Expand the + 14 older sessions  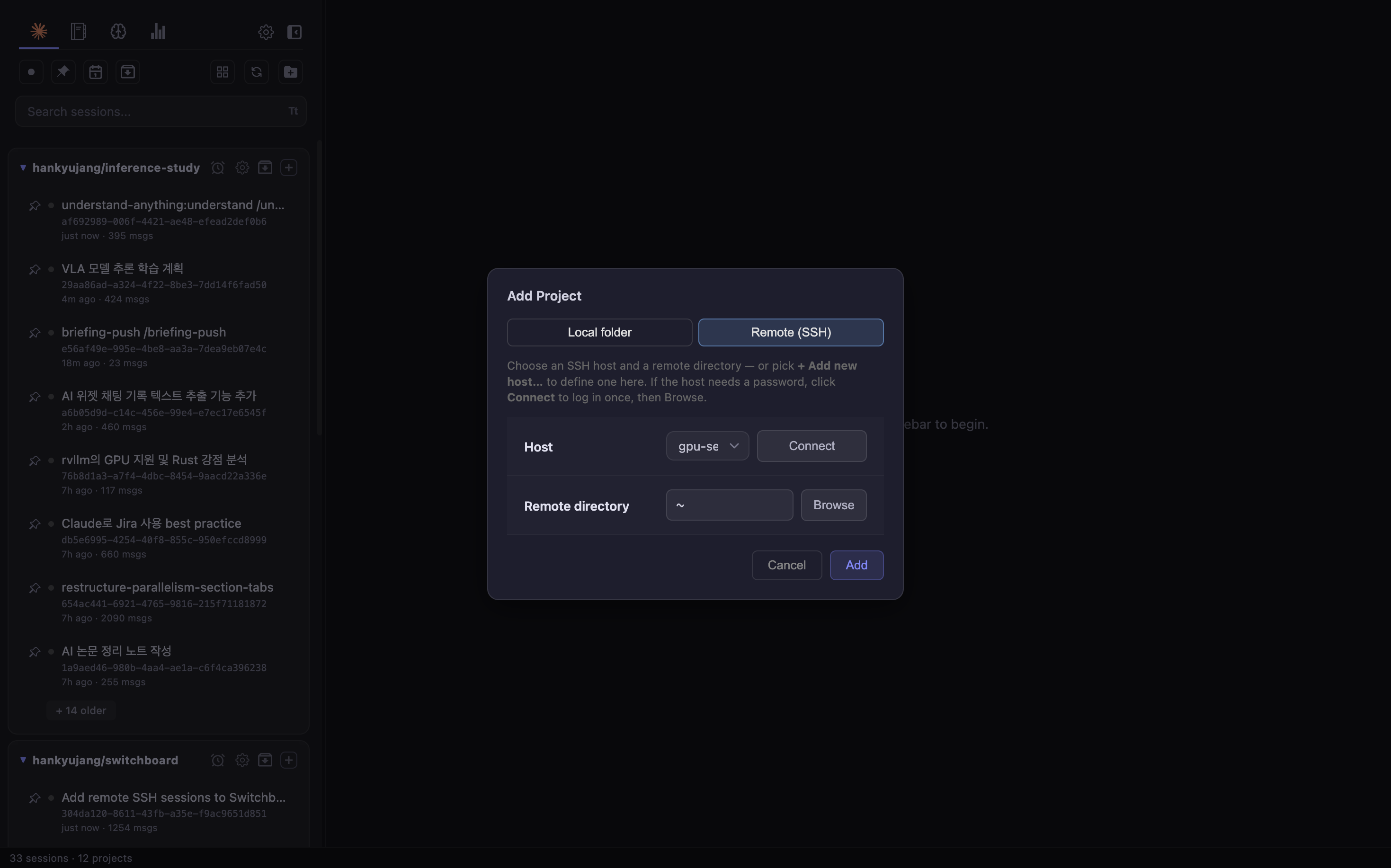click(81, 711)
